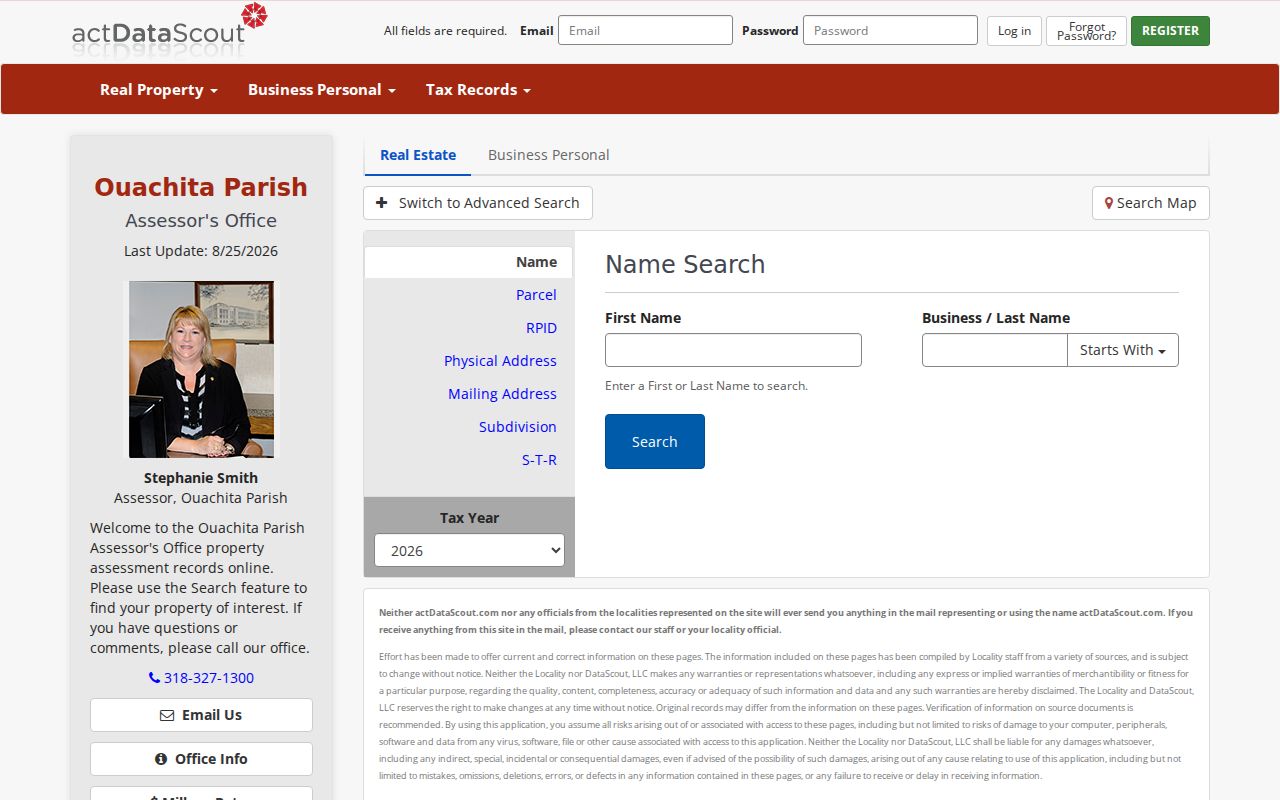Click the green REGISTER button

click(1170, 31)
